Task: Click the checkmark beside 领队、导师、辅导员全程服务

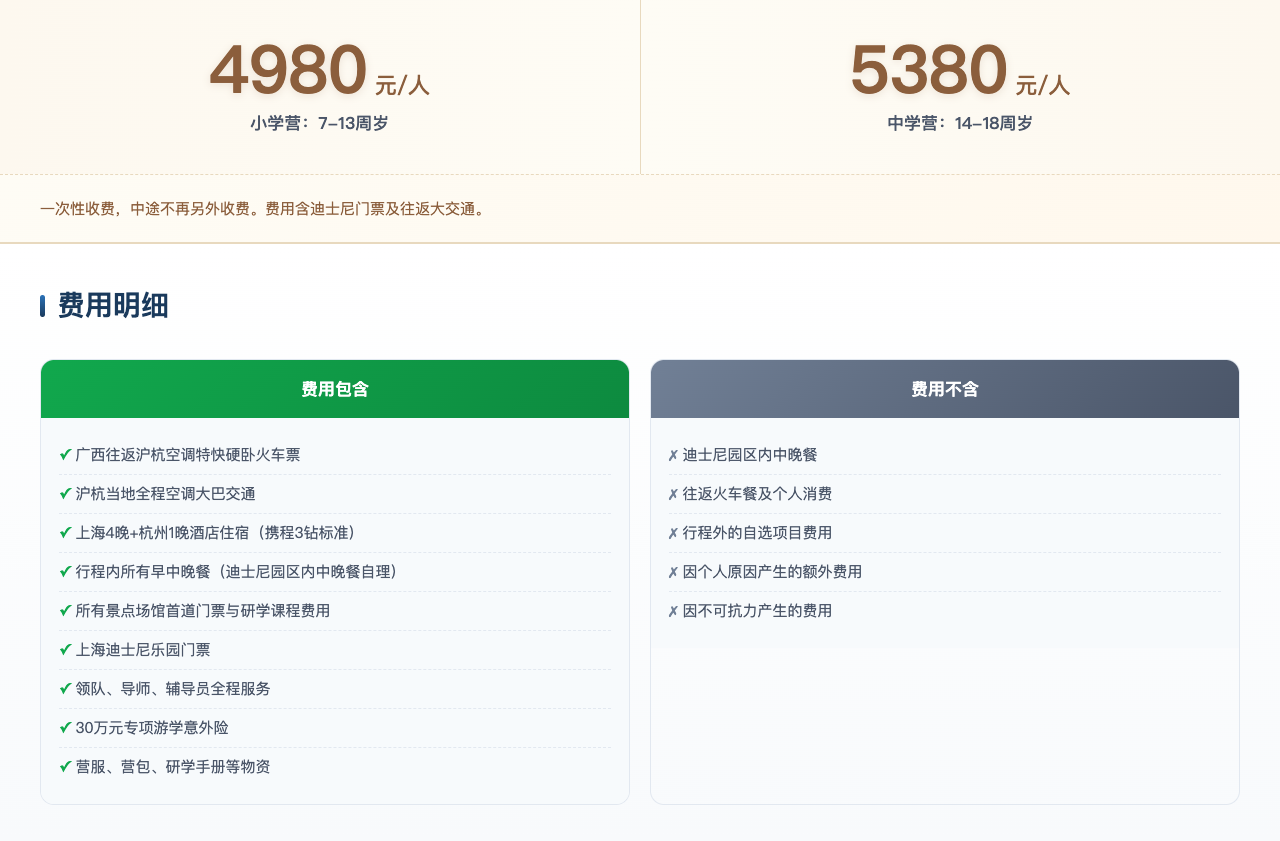Action: coord(64,688)
